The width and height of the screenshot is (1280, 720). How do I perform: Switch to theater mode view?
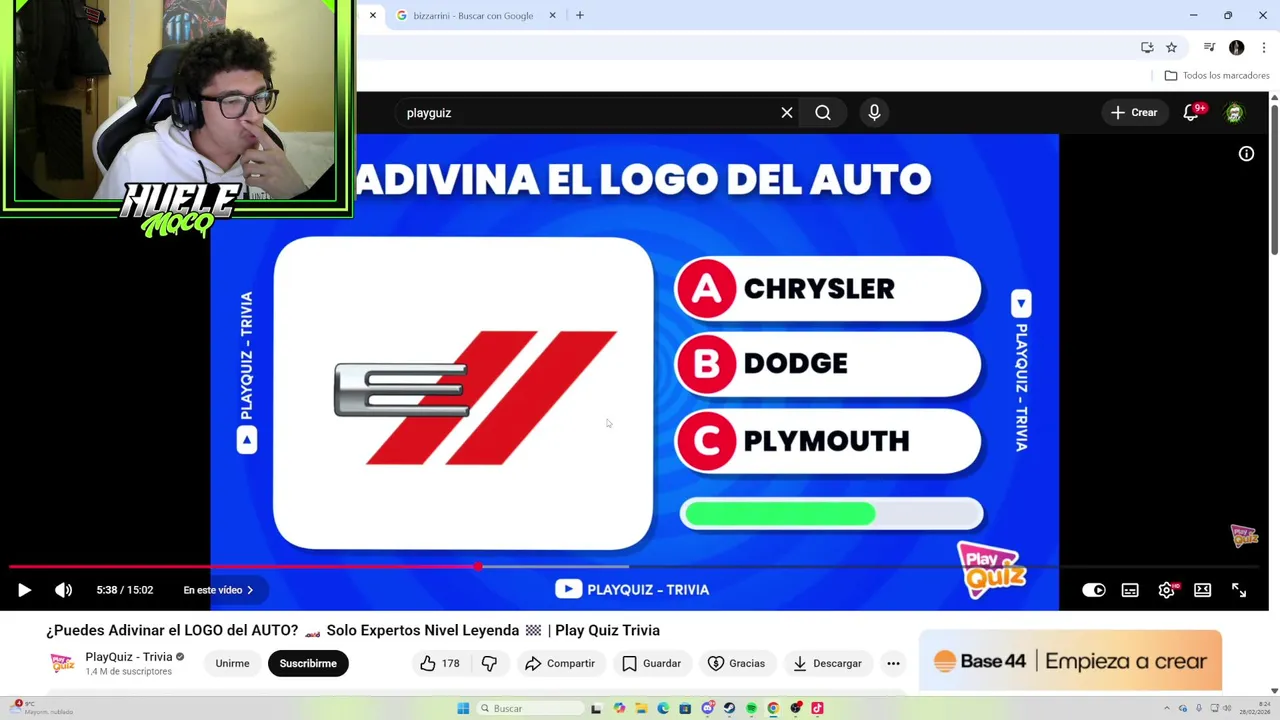(x=1202, y=590)
